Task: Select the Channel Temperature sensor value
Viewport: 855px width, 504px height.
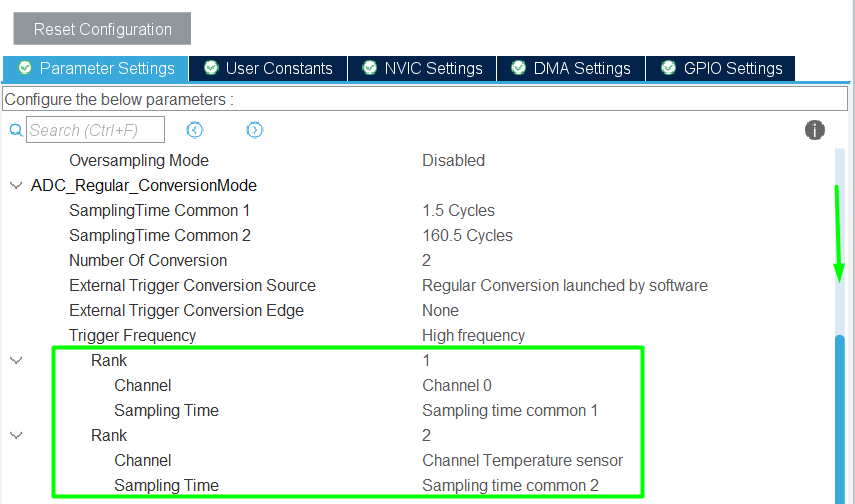Action: click(522, 460)
